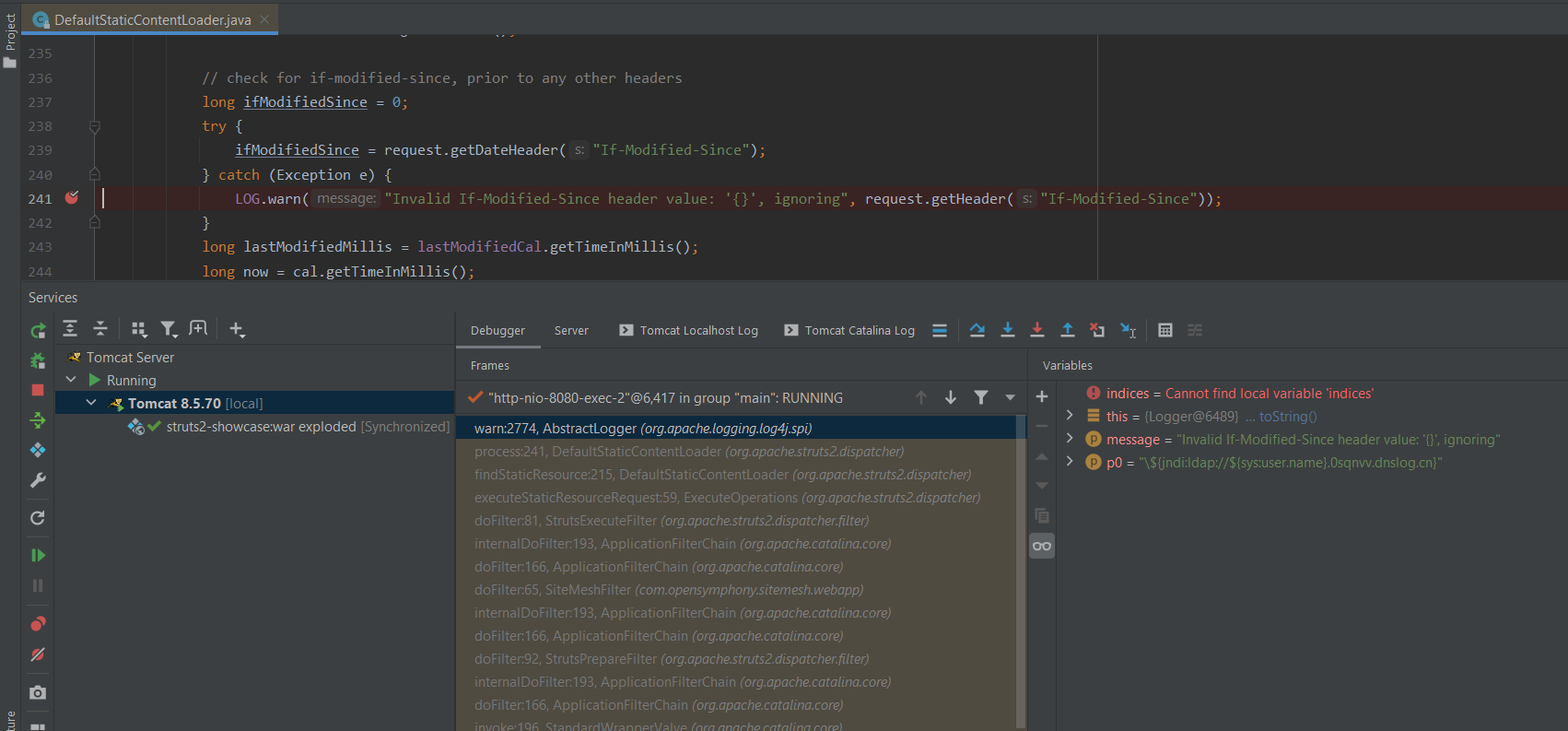Click the Pause program icon

[x=38, y=585]
